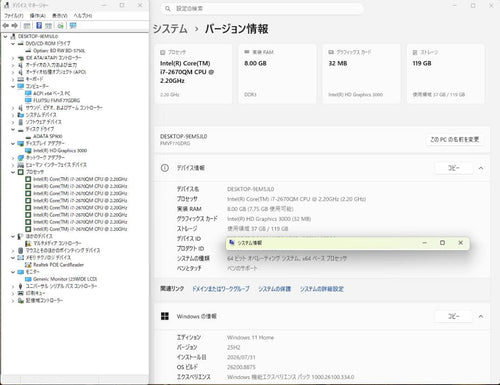The image size is (500, 385).
Task: Open the 表示(V) menu
Action: [x=60, y=16]
